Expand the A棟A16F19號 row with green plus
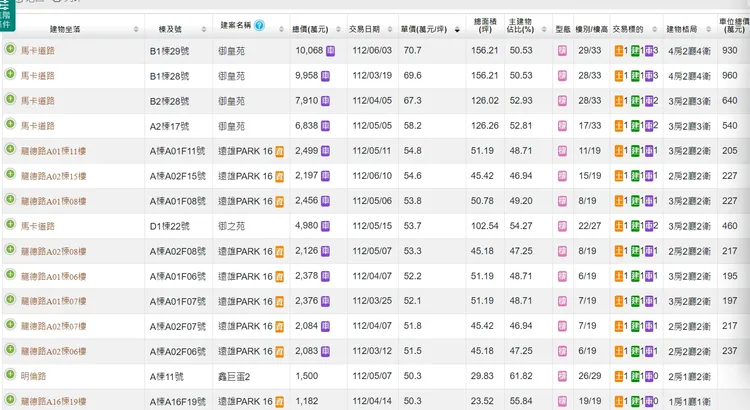The width and height of the screenshot is (750, 410). pyautogui.click(x=10, y=399)
